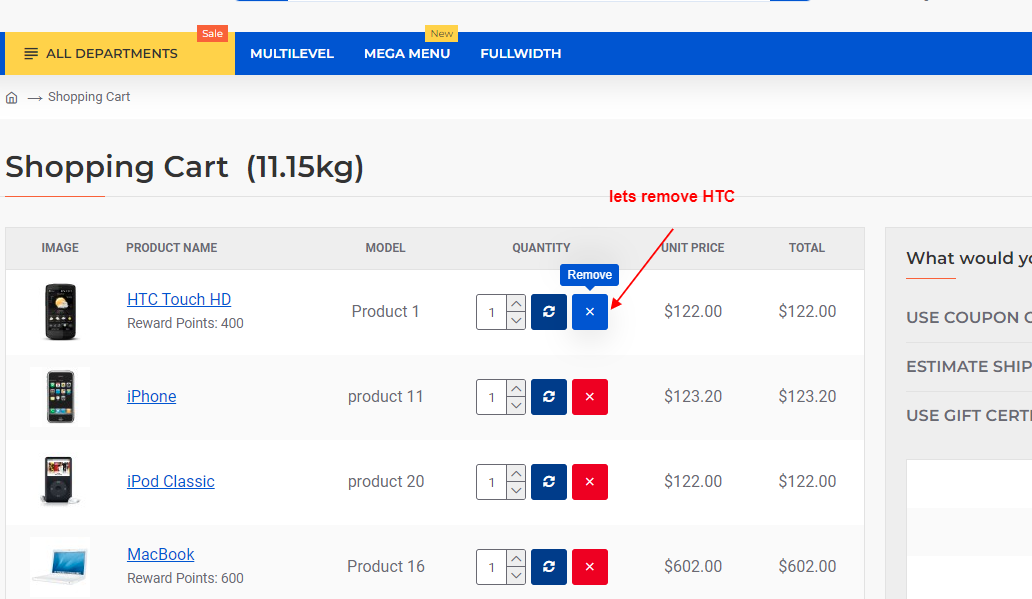The height and width of the screenshot is (599, 1032).
Task: Click the Sale badge on All Departments
Action: pos(212,34)
